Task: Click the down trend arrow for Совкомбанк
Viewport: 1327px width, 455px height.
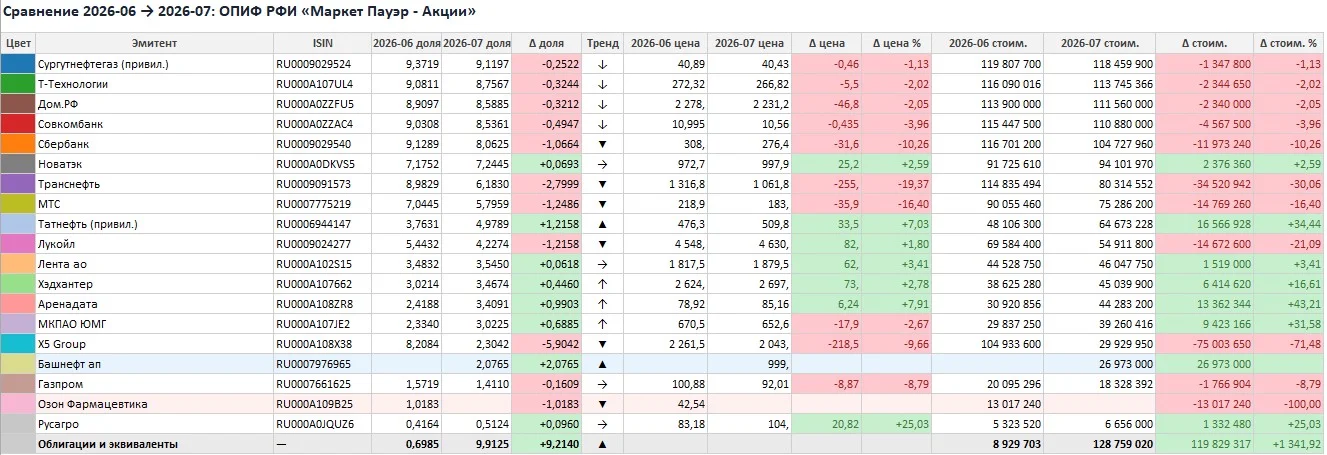Action: click(x=602, y=123)
